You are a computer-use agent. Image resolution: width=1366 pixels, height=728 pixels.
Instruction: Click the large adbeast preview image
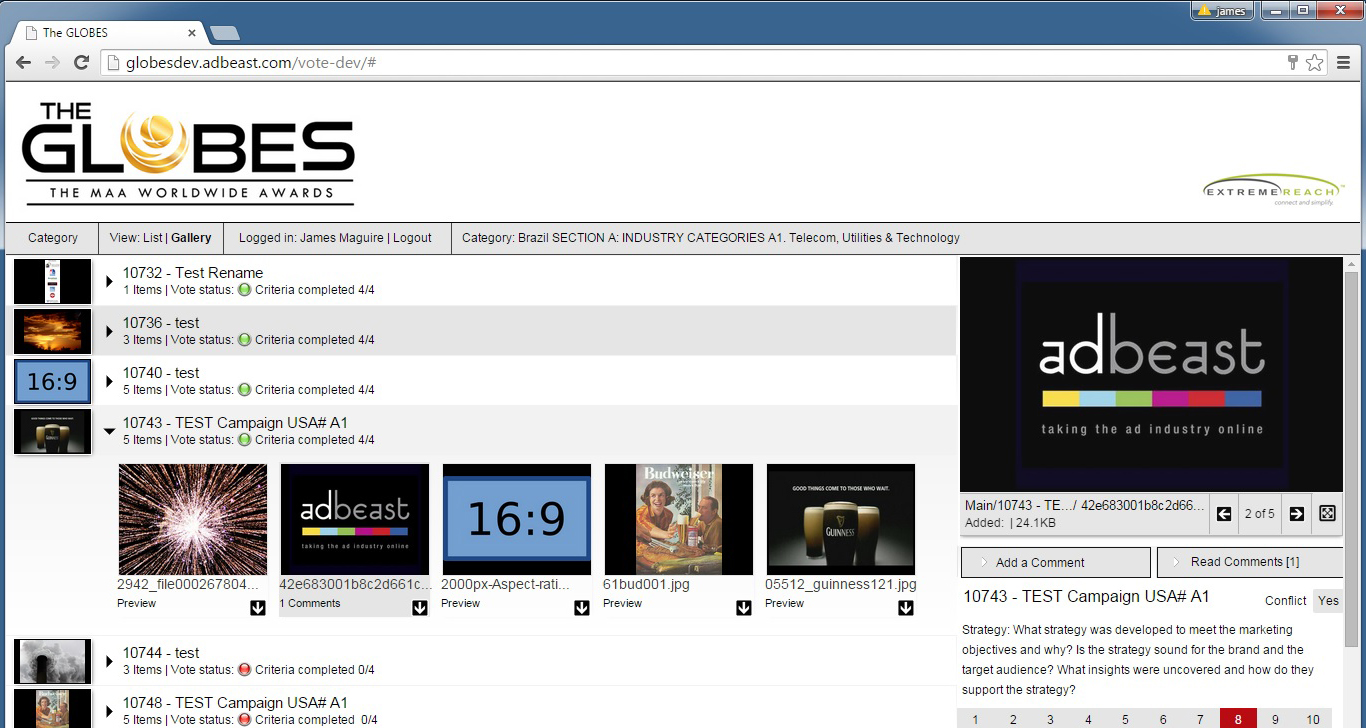click(1151, 375)
